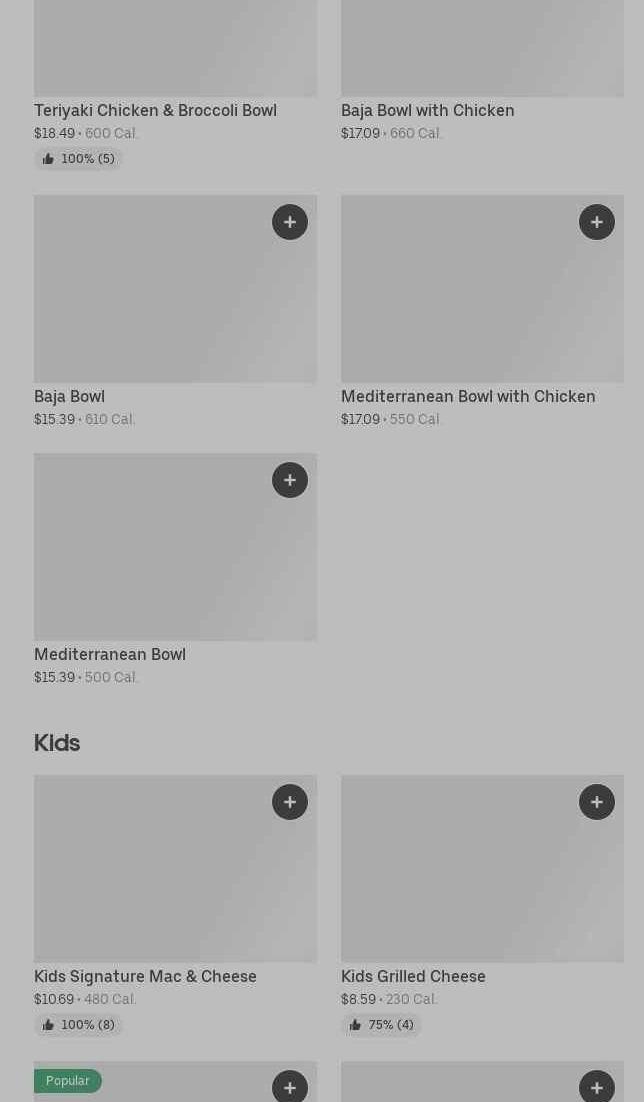Screen dimensions: 644x1102
Task: Select the Mediterranean Bowl name link
Action: coord(110,654)
